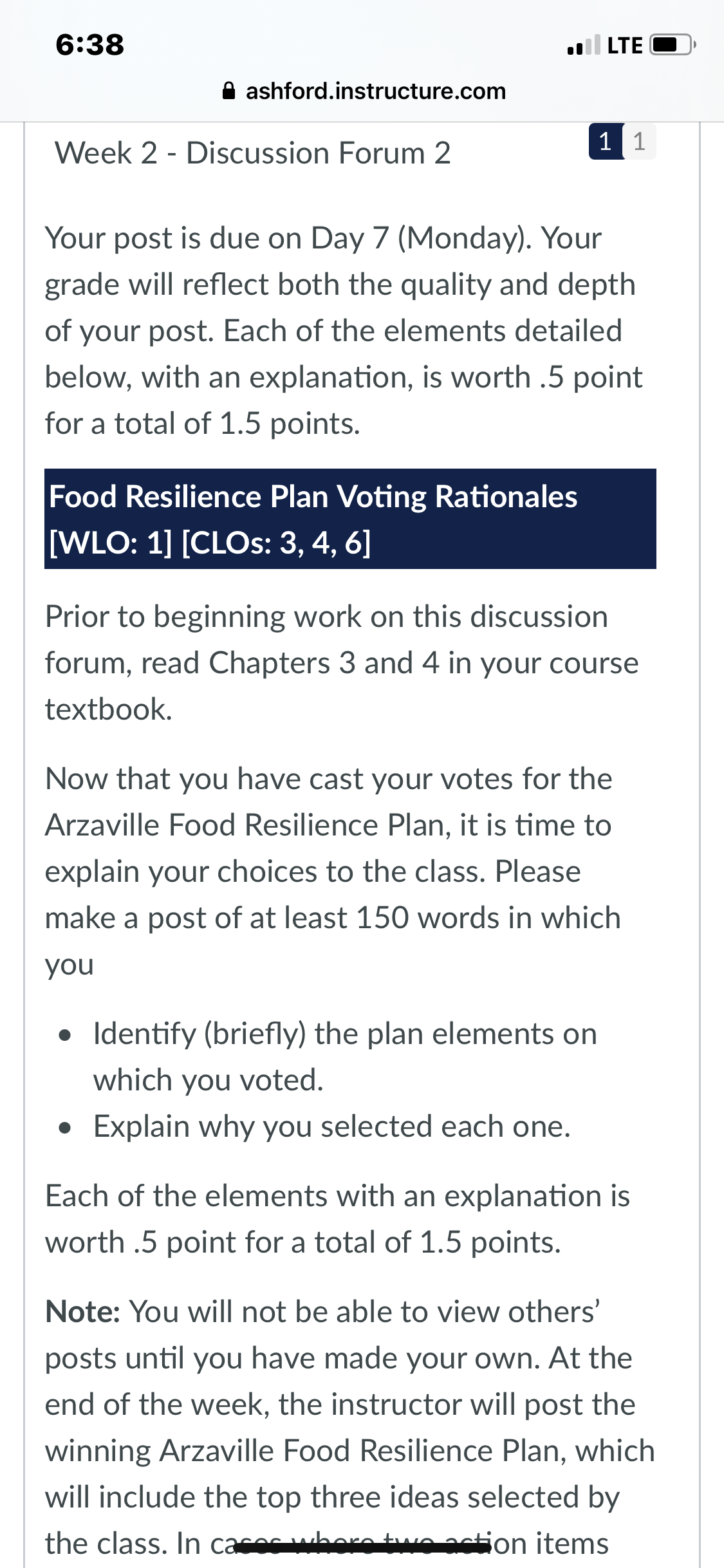Tap the ashford.instructure.com address bar

click(364, 91)
